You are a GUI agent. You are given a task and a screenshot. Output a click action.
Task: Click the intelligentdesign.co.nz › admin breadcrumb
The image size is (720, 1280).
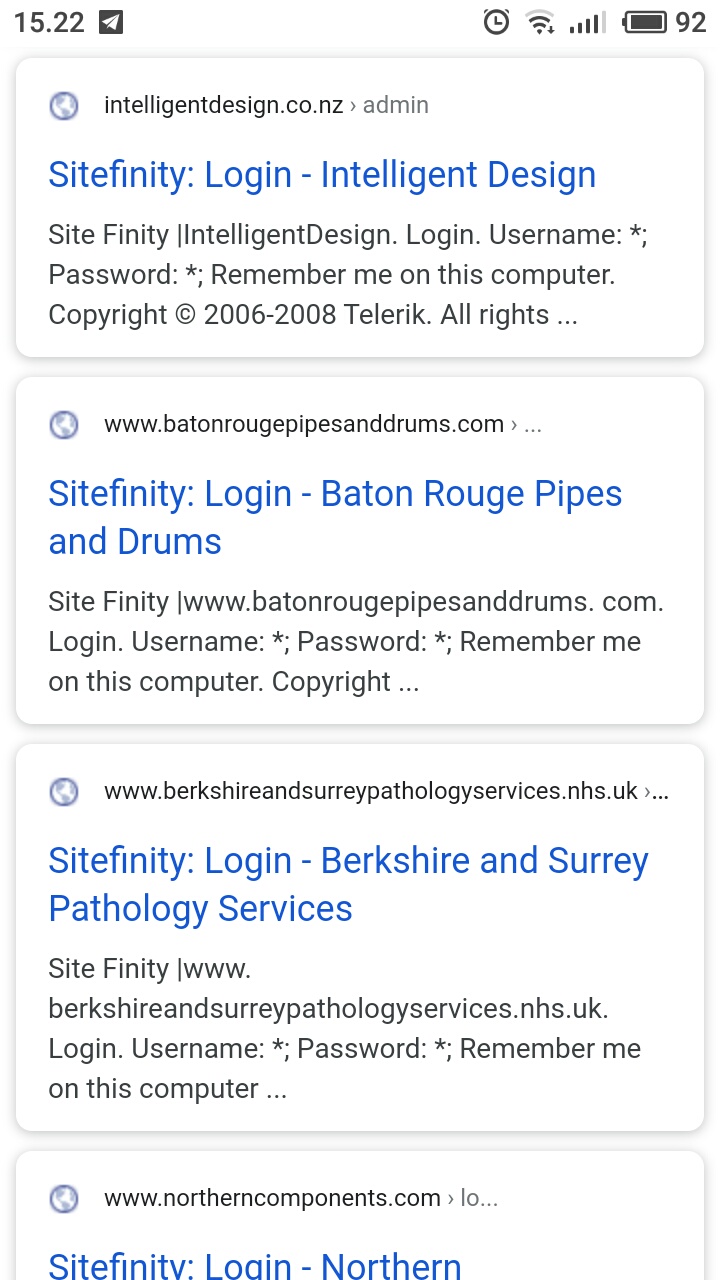pos(266,105)
